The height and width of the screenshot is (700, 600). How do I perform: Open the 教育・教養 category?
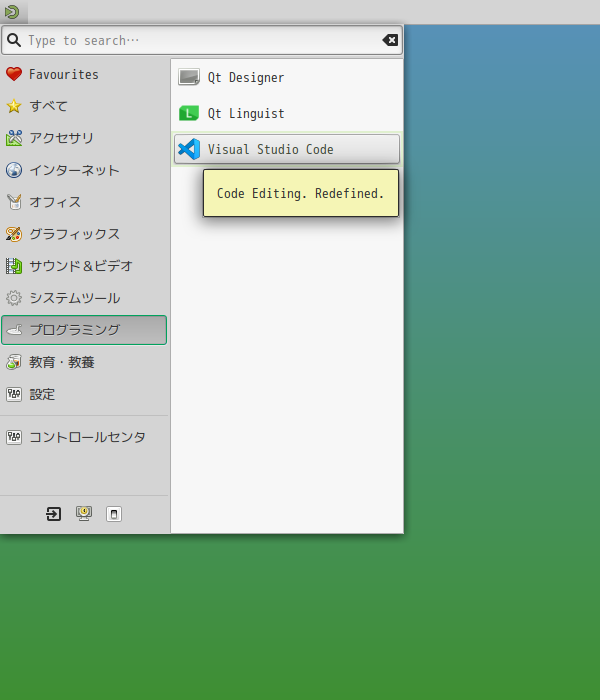pyautogui.click(x=84, y=362)
